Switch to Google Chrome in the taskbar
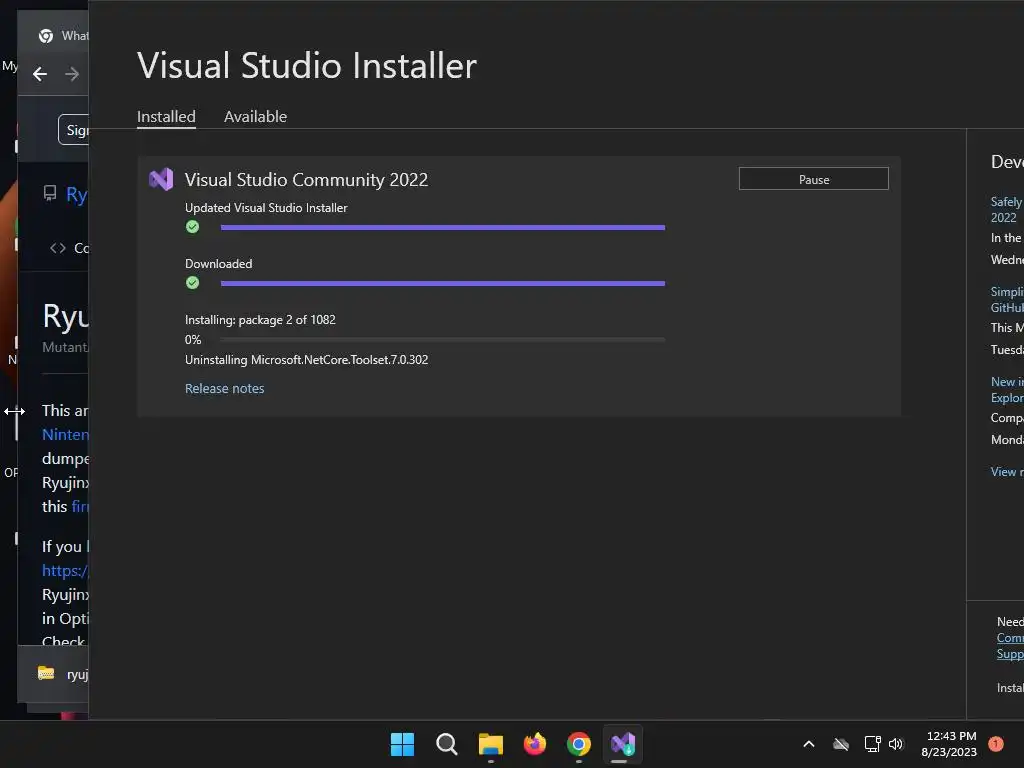 (579, 744)
